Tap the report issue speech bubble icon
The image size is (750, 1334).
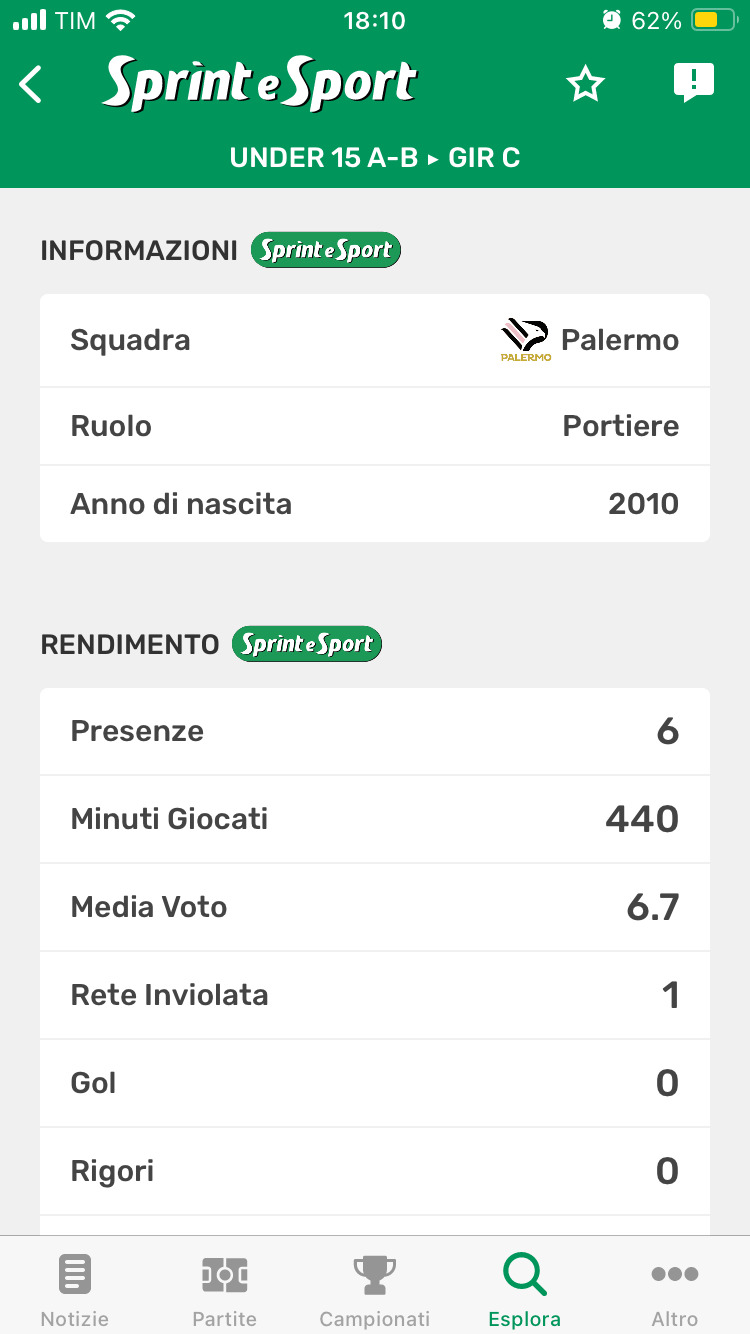click(693, 83)
